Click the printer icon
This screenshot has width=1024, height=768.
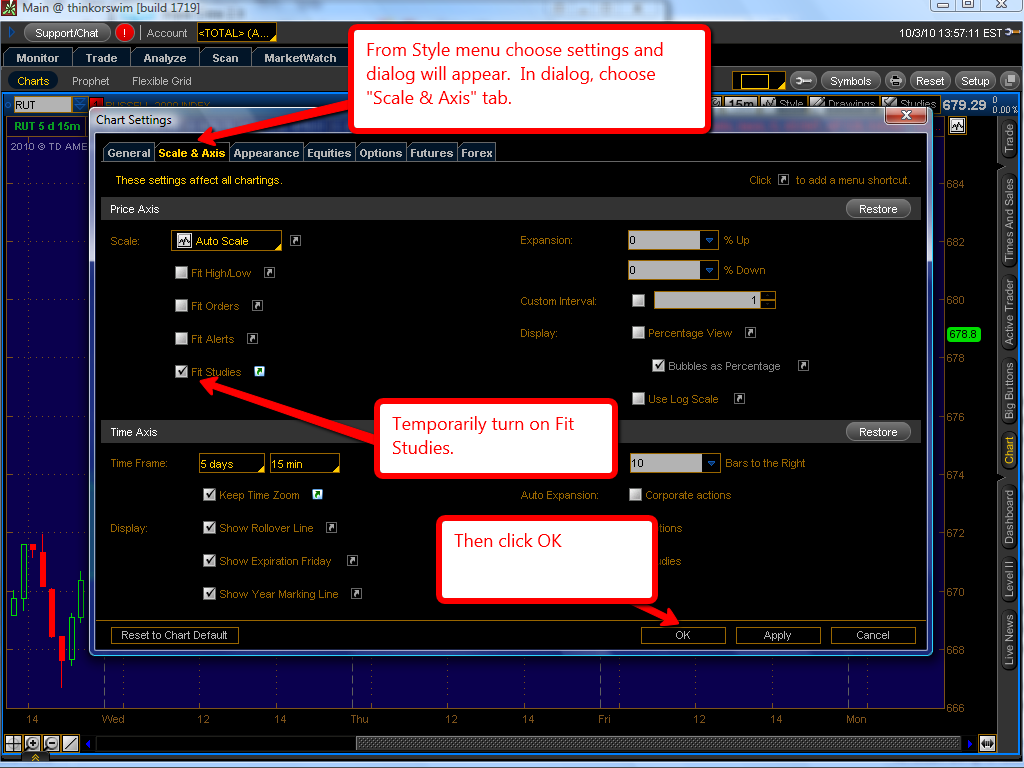point(896,81)
